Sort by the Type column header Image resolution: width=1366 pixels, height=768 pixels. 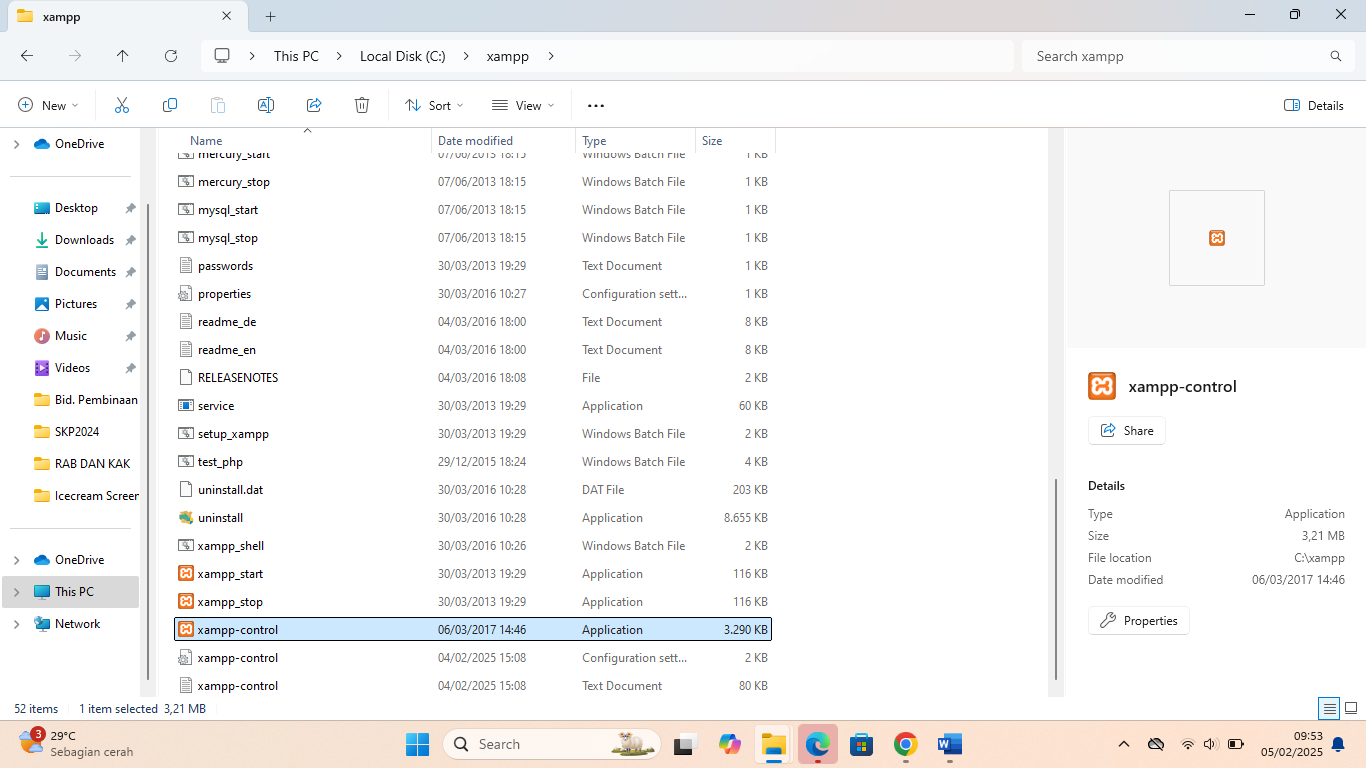pyautogui.click(x=636, y=141)
